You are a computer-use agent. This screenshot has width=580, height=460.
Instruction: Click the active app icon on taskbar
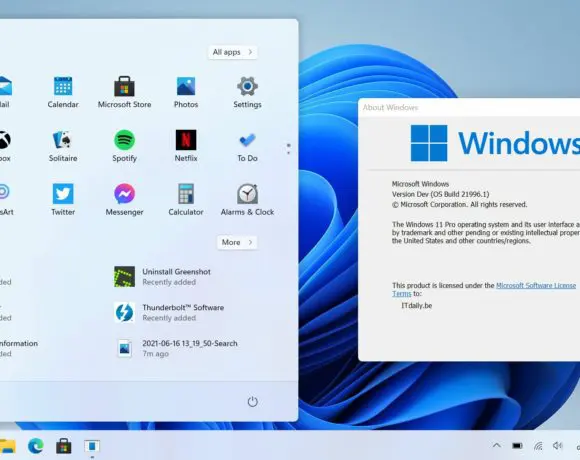click(92, 446)
